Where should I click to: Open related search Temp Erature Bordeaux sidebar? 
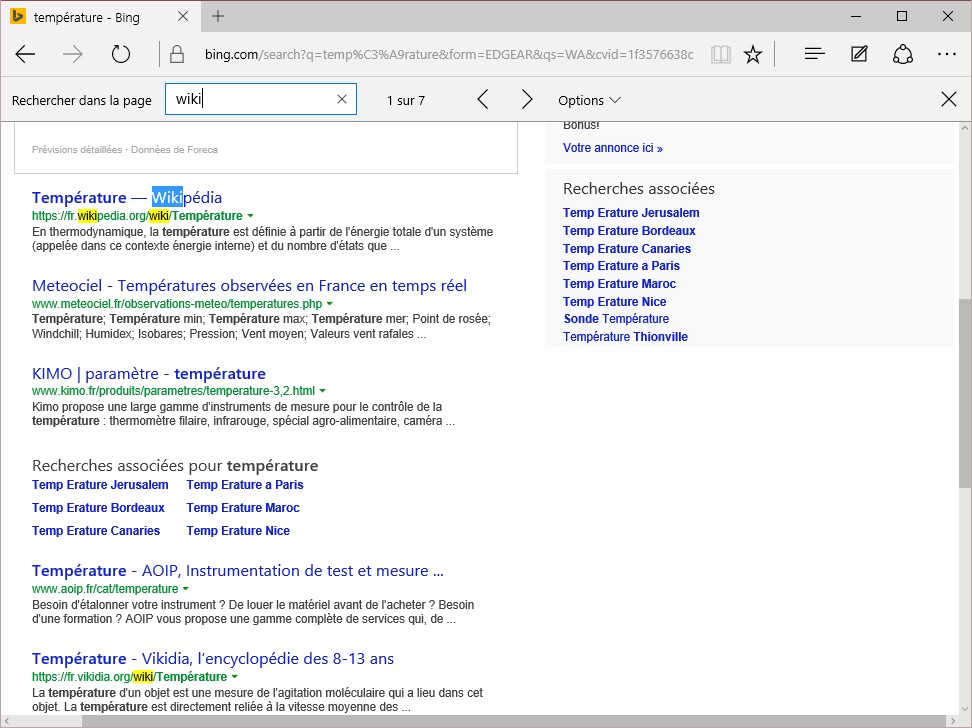pos(629,231)
